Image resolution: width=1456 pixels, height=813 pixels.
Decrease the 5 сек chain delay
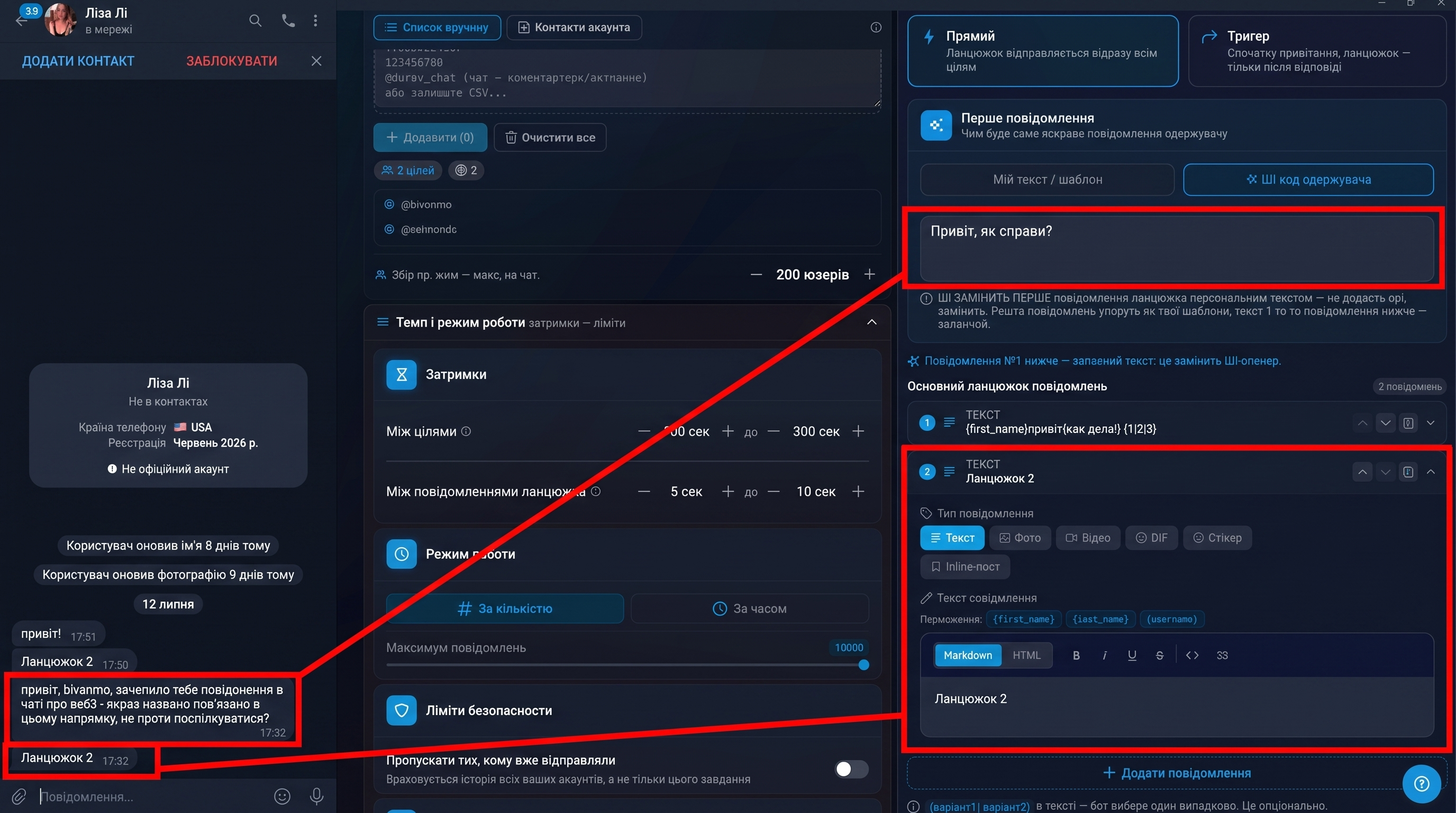point(644,491)
